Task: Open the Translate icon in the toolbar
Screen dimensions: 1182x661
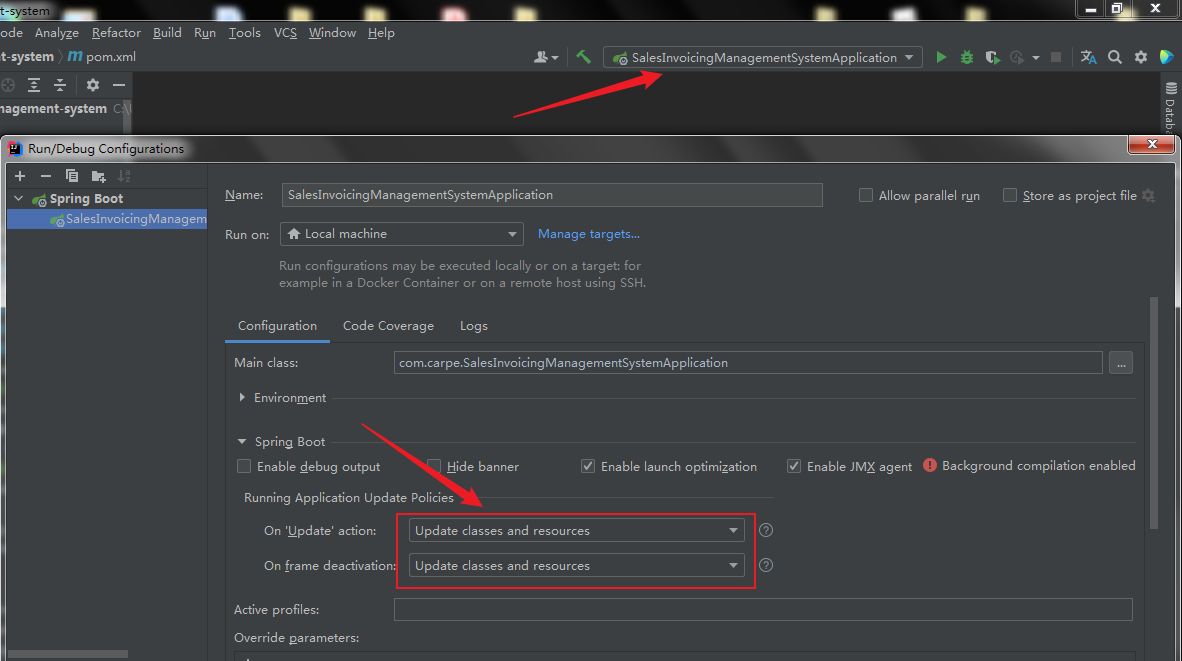Action: tap(1088, 57)
